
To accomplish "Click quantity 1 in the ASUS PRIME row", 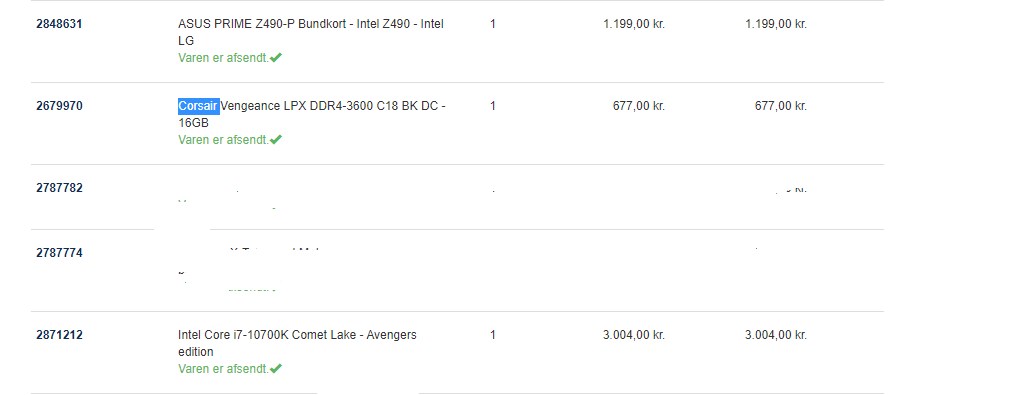I will pos(493,24).
